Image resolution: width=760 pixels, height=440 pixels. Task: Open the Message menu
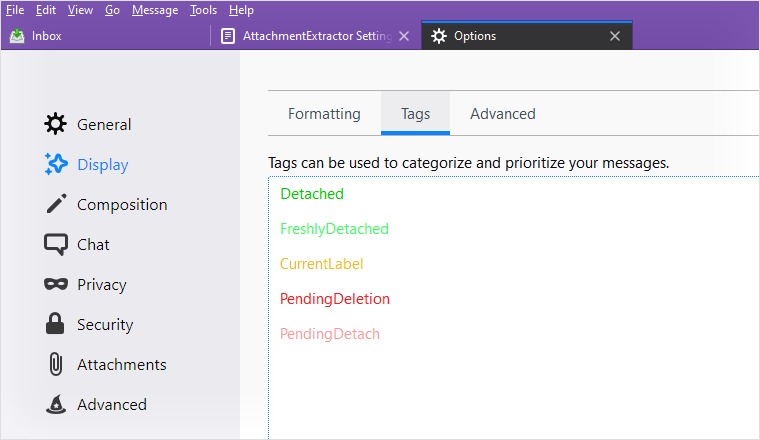[155, 10]
